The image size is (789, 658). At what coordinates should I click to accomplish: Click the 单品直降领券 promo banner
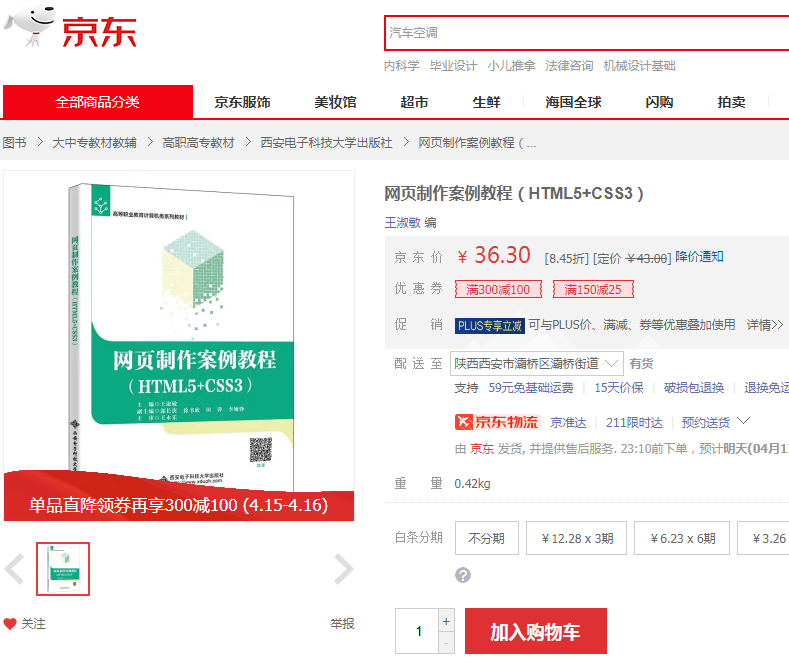click(x=179, y=504)
